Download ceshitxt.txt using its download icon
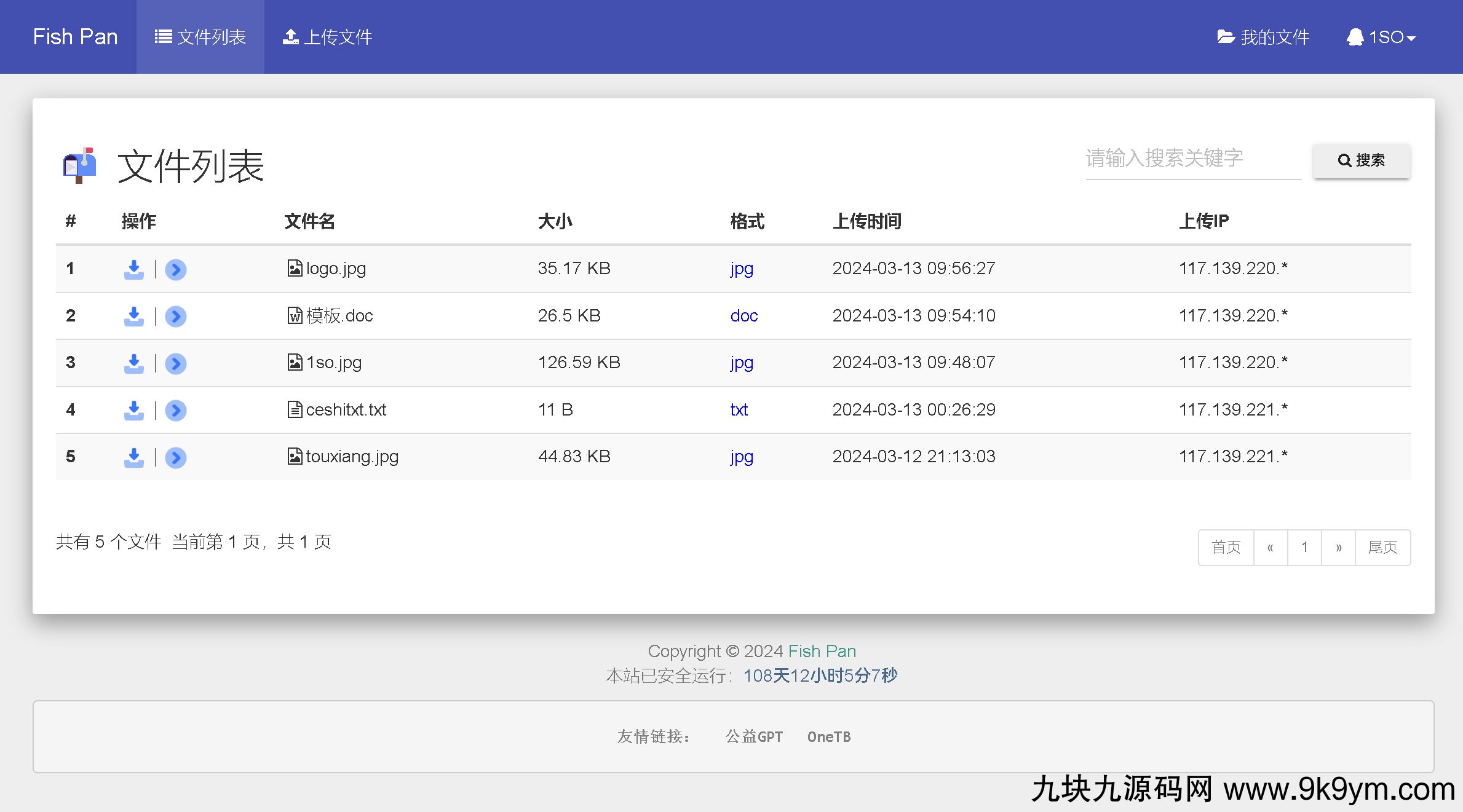Viewport: 1463px width, 812px height. point(134,410)
